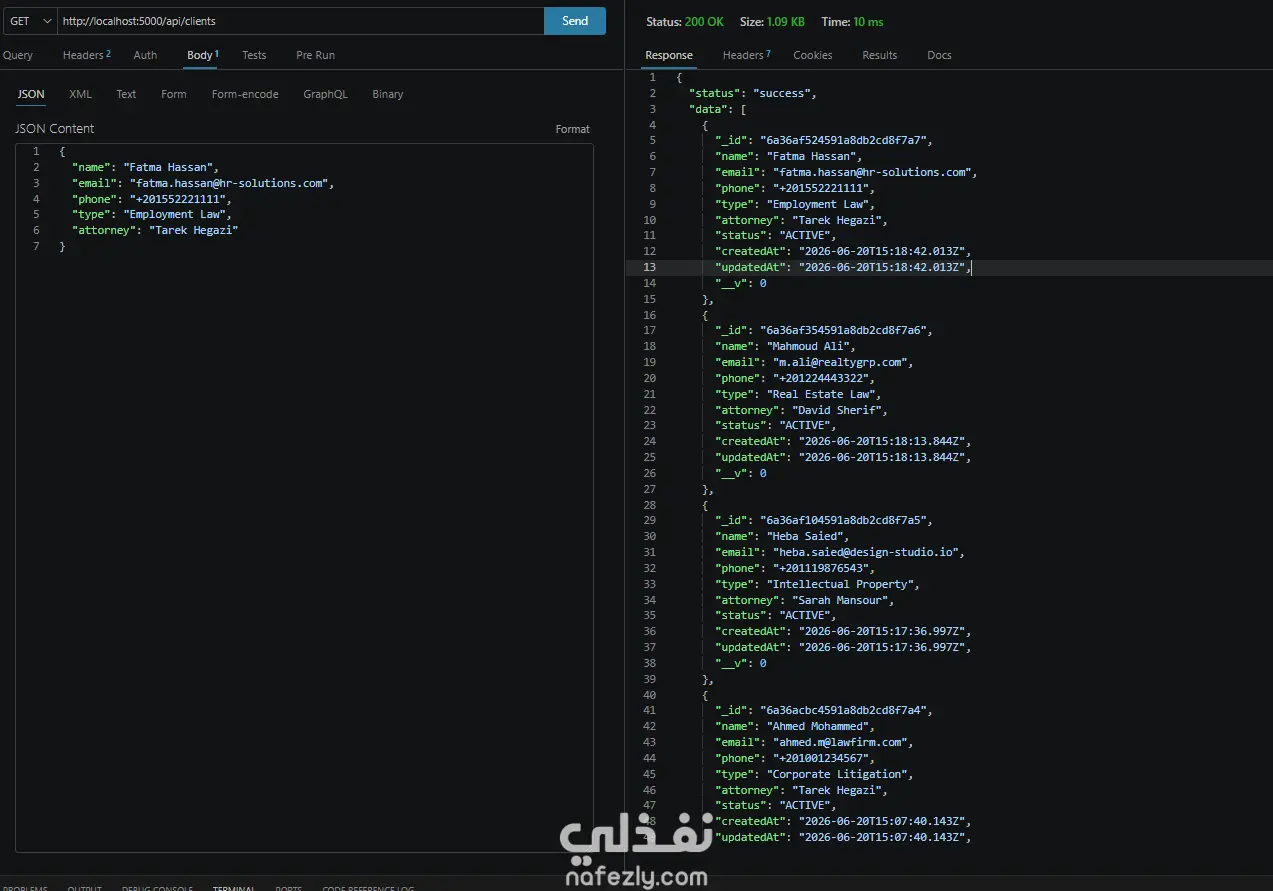The height and width of the screenshot is (891, 1273).
Task: Open the response Headers 7 tab
Action: (x=747, y=55)
